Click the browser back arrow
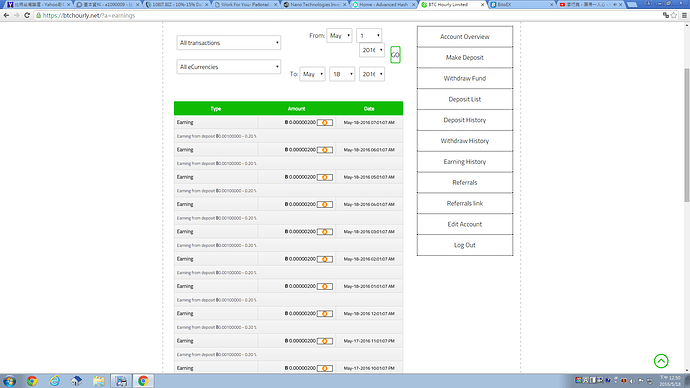 point(6,15)
